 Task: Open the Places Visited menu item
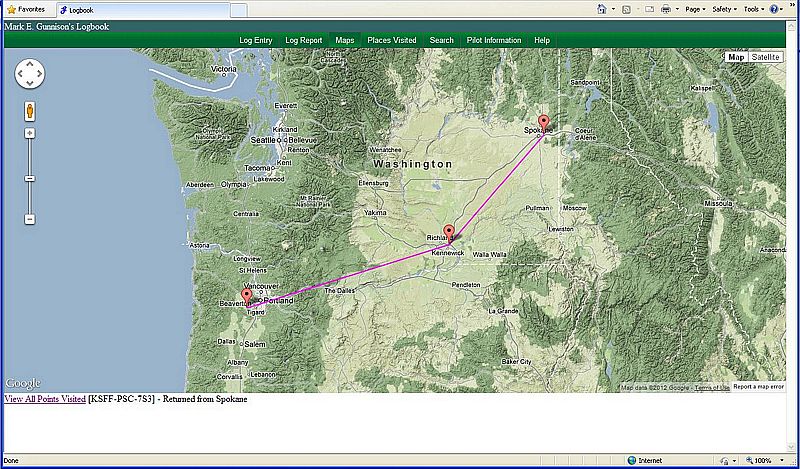pos(392,40)
